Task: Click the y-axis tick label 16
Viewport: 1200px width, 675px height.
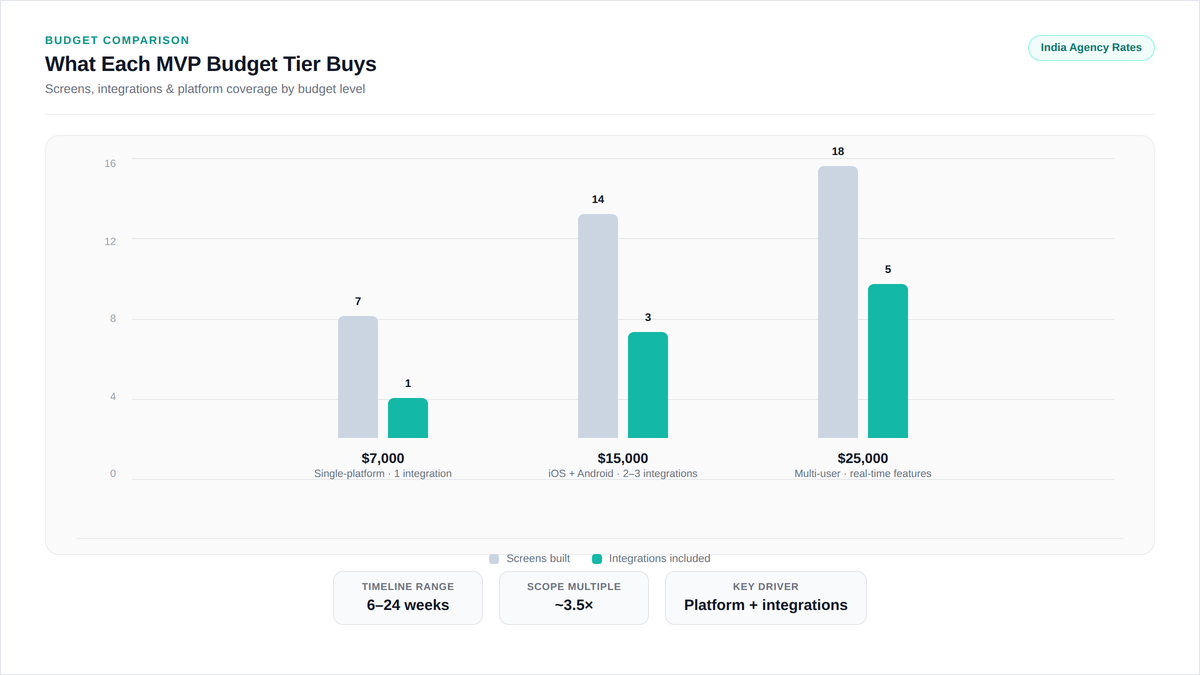Action: 110,163
